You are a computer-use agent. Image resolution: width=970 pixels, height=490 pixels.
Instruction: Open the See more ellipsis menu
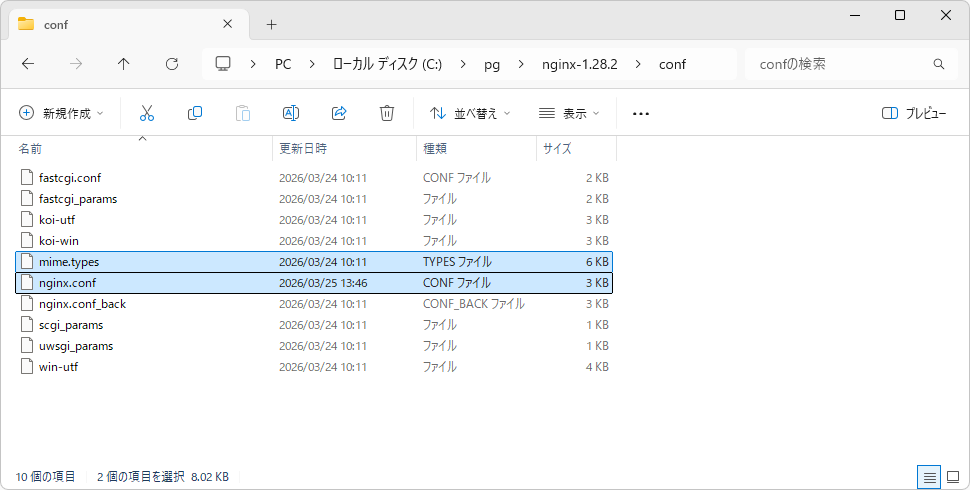[641, 114]
